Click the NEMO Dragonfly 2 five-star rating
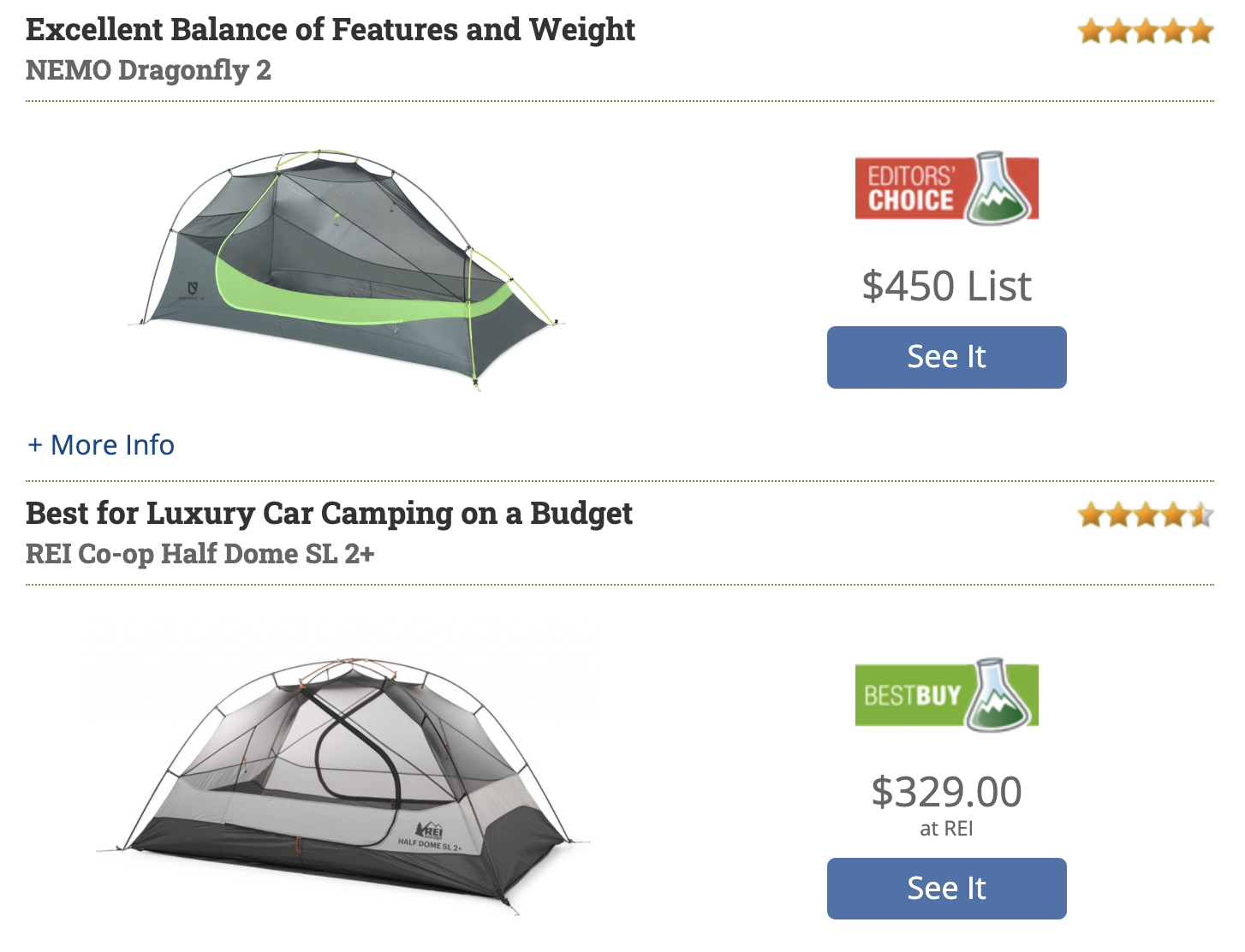1245x952 pixels. click(1146, 32)
